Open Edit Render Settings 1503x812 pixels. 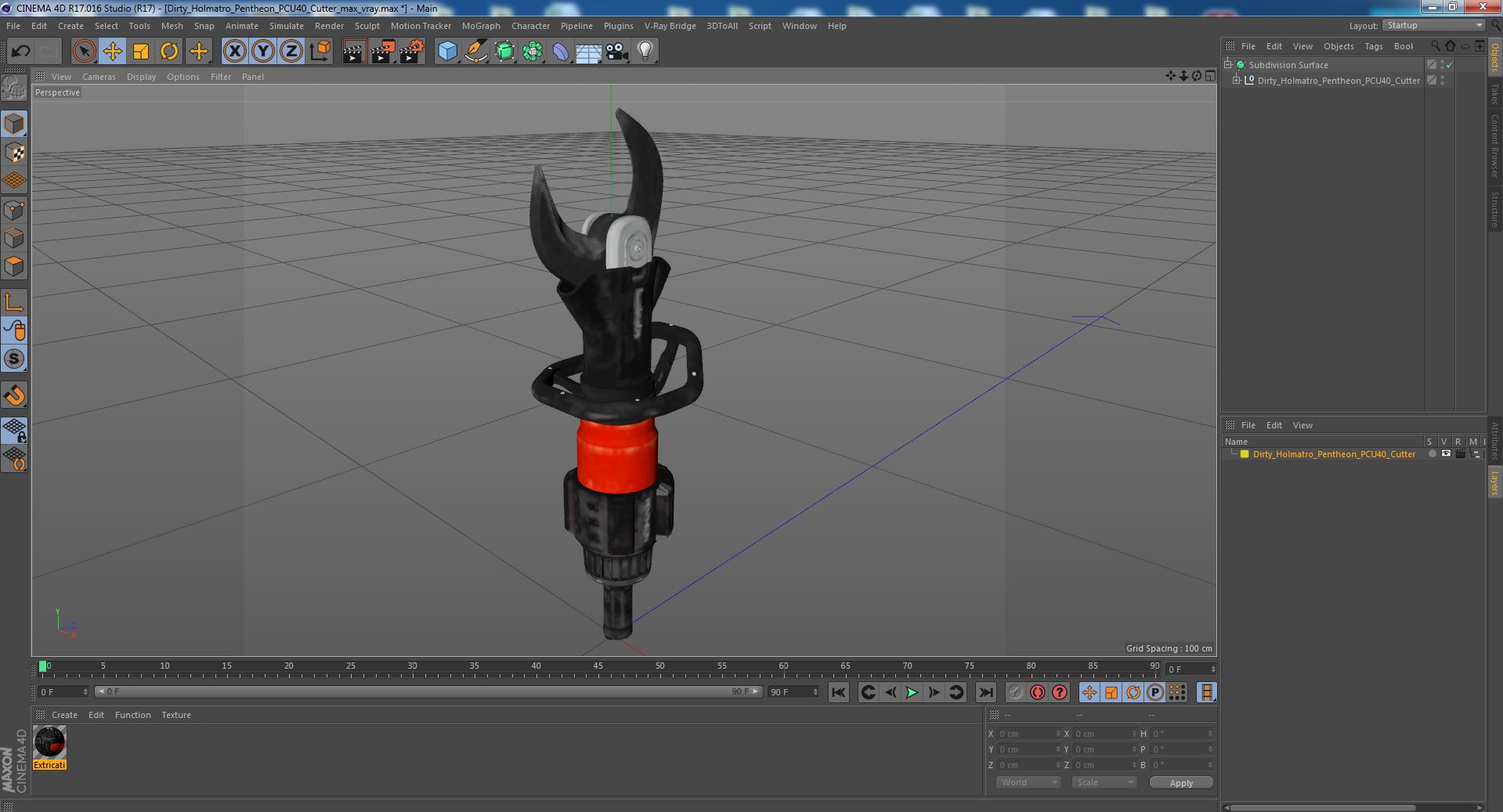(412, 52)
